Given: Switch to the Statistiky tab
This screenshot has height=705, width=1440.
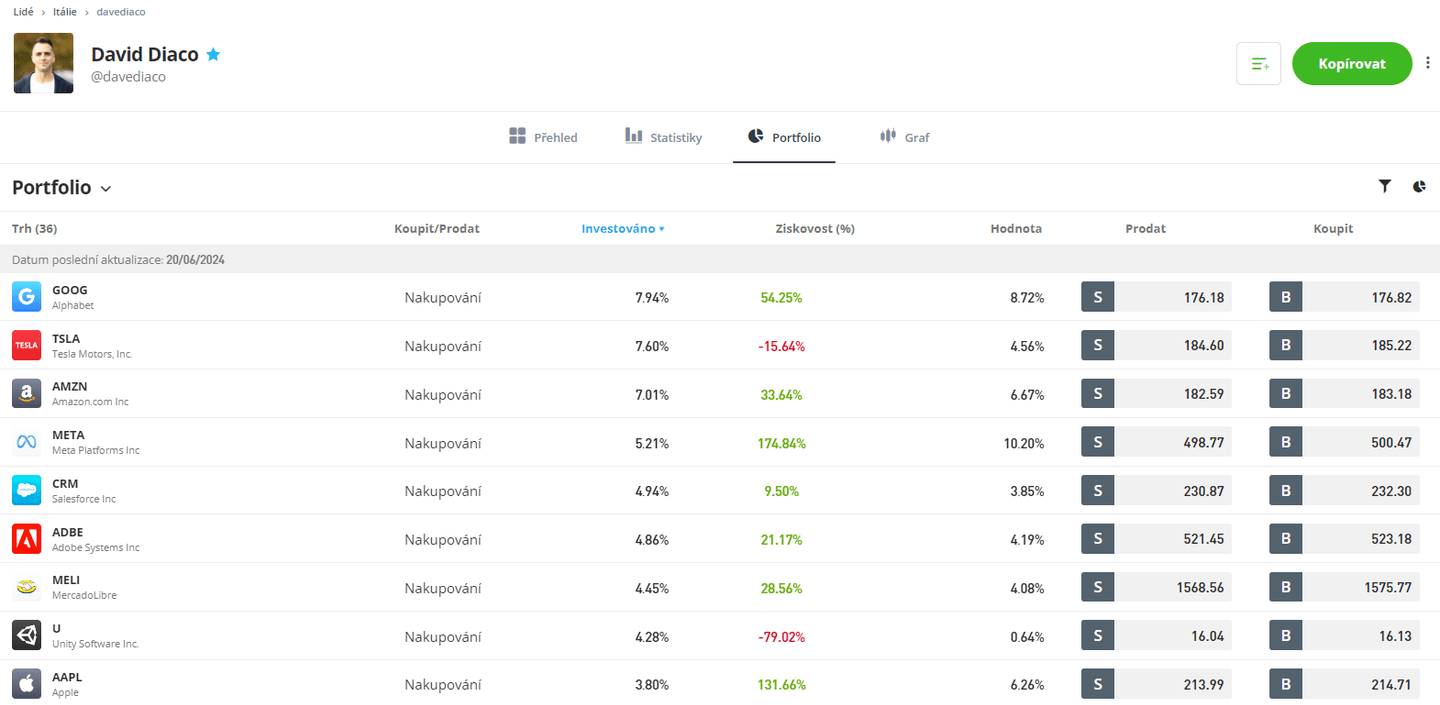Looking at the screenshot, I should click(x=664, y=137).
